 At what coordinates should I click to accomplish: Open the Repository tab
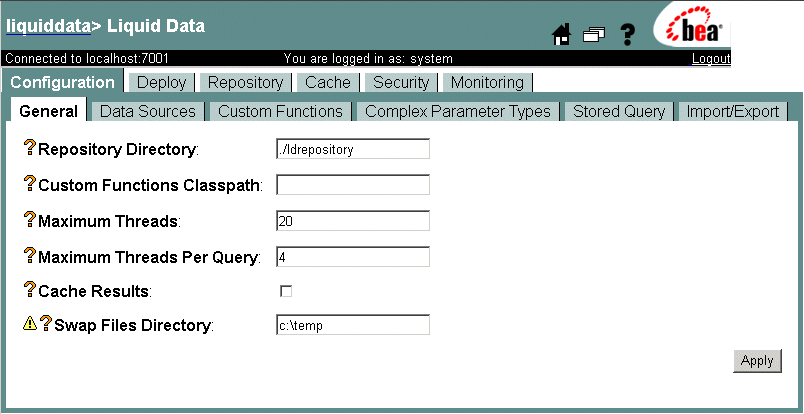[x=245, y=83]
